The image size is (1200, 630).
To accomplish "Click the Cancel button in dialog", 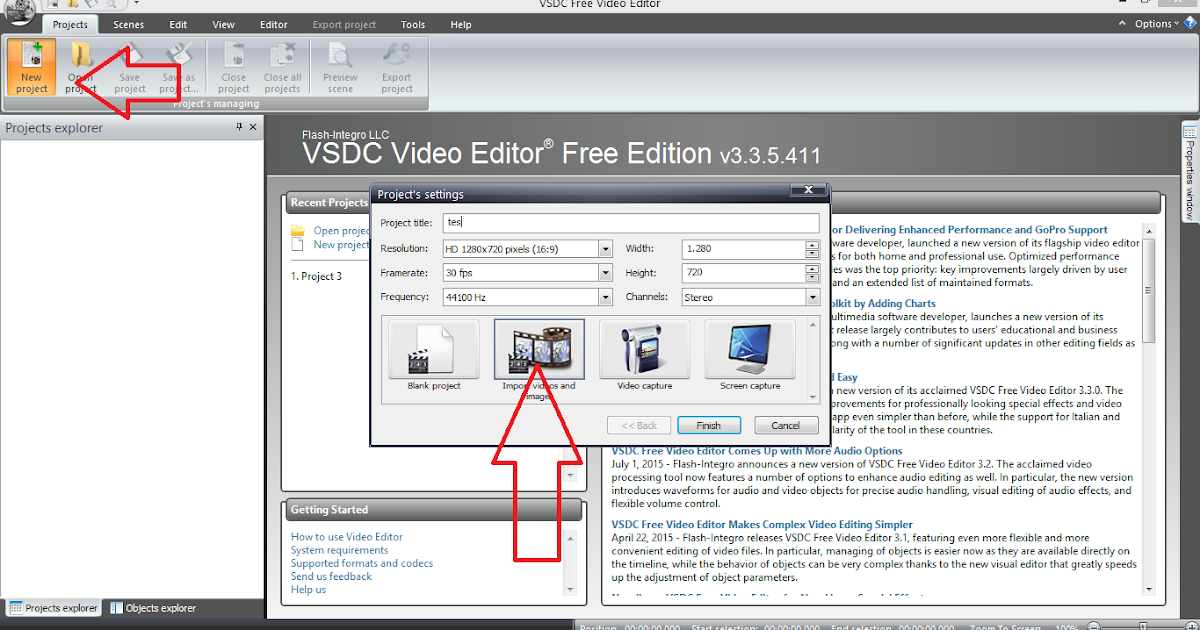I will [x=786, y=425].
